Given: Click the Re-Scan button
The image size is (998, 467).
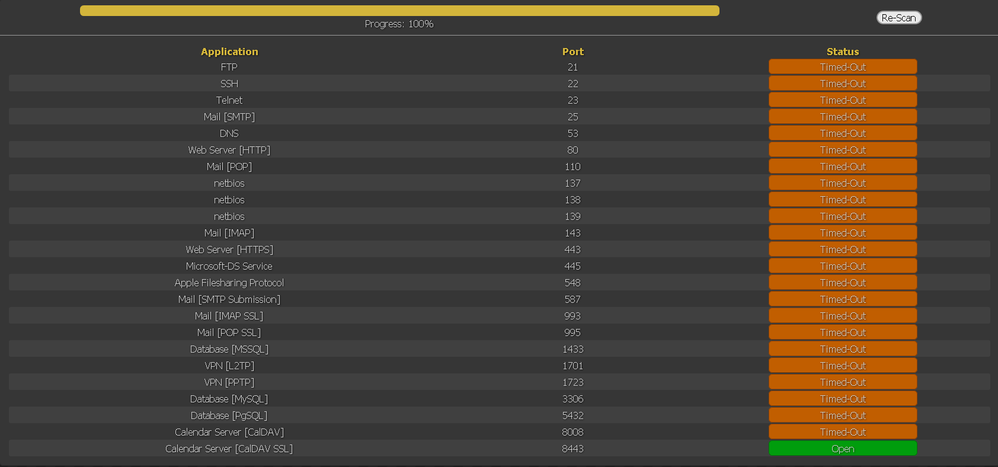Looking at the screenshot, I should point(899,18).
